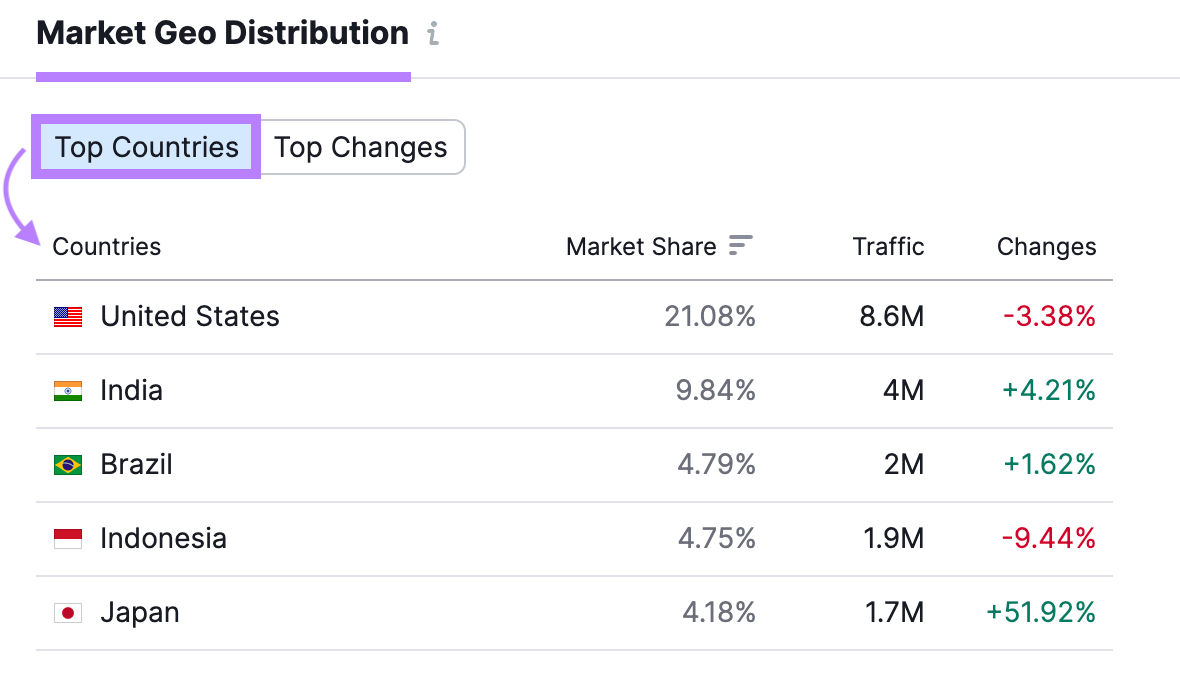Click the Indonesia flag icon

click(66, 538)
